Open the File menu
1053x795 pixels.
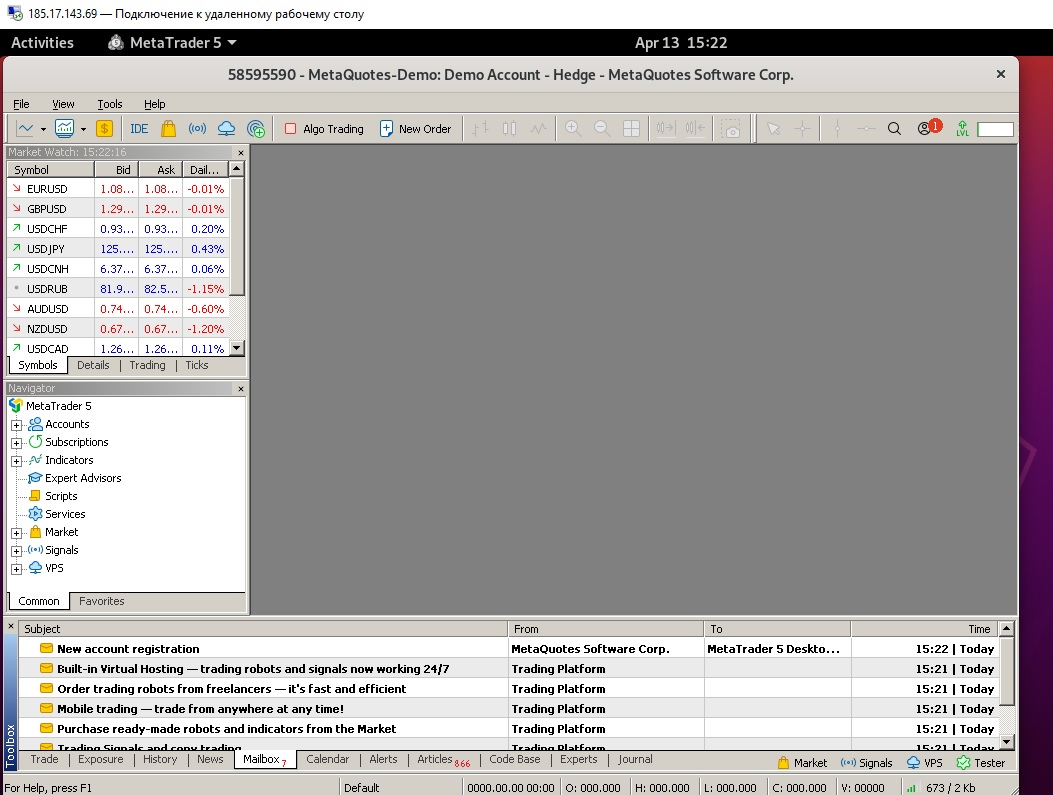click(21, 104)
